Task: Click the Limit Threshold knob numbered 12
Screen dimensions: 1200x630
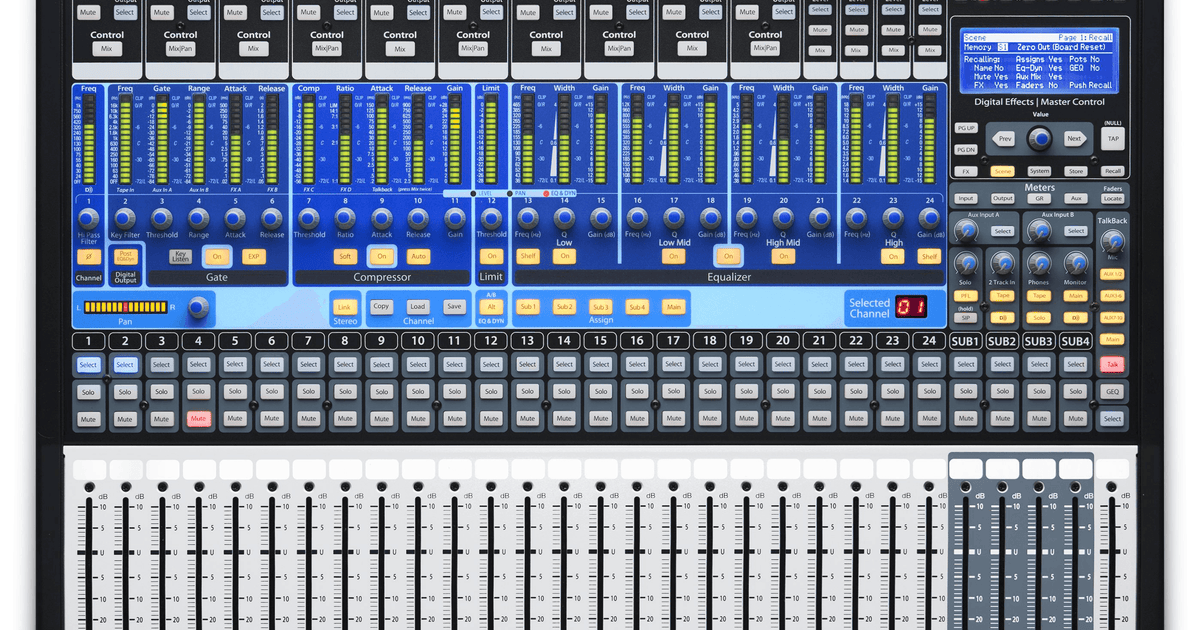Action: pos(491,219)
